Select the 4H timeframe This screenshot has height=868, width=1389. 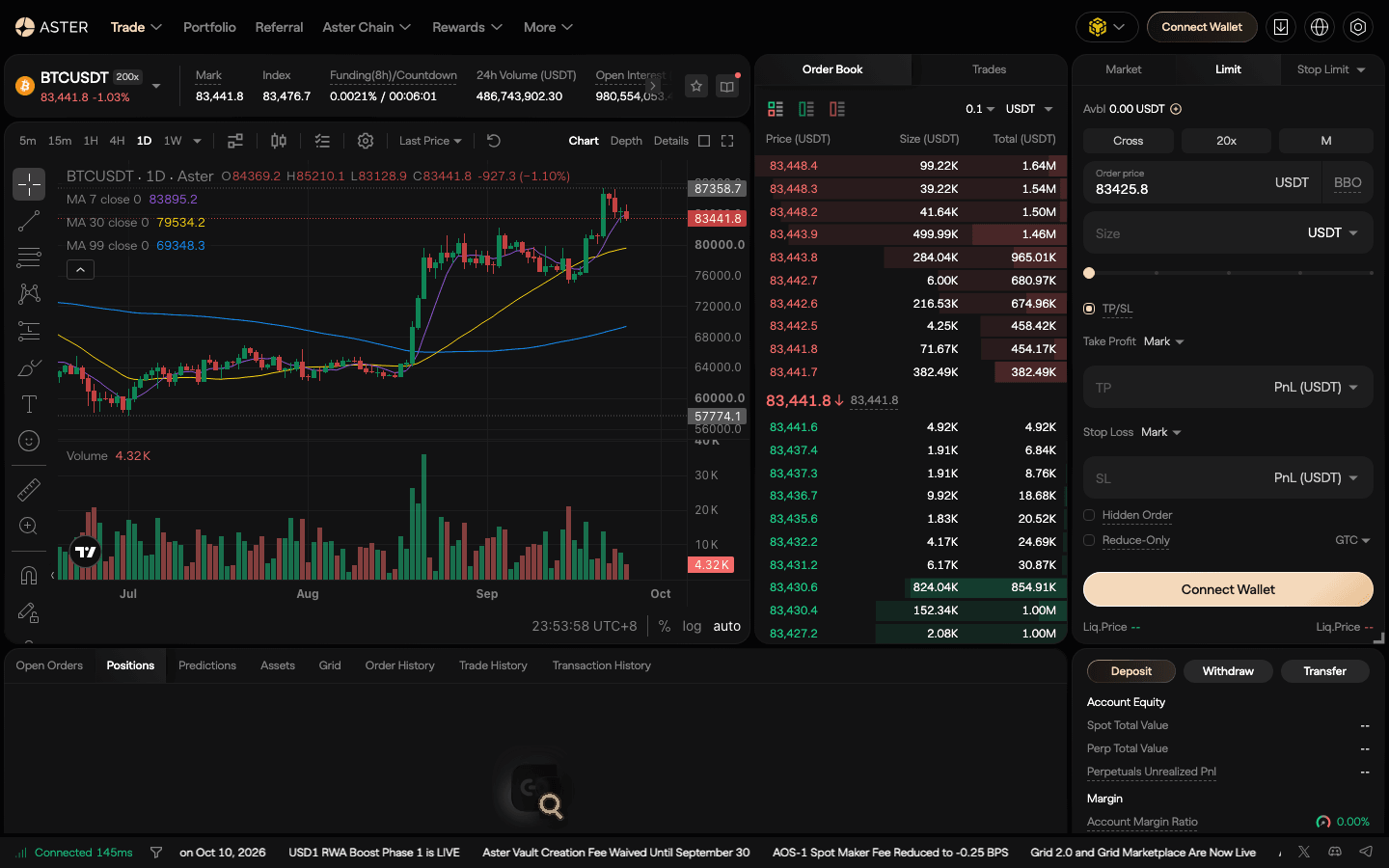[117, 141]
